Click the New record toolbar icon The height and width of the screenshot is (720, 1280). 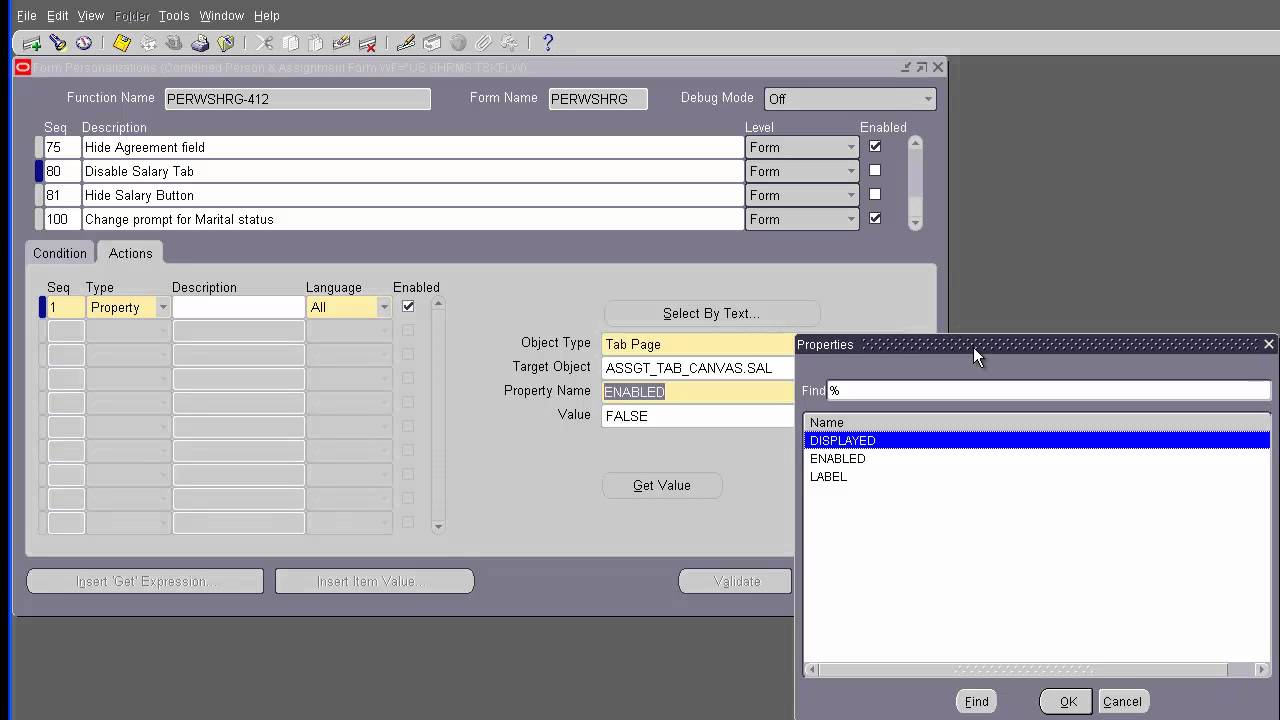tap(32, 43)
